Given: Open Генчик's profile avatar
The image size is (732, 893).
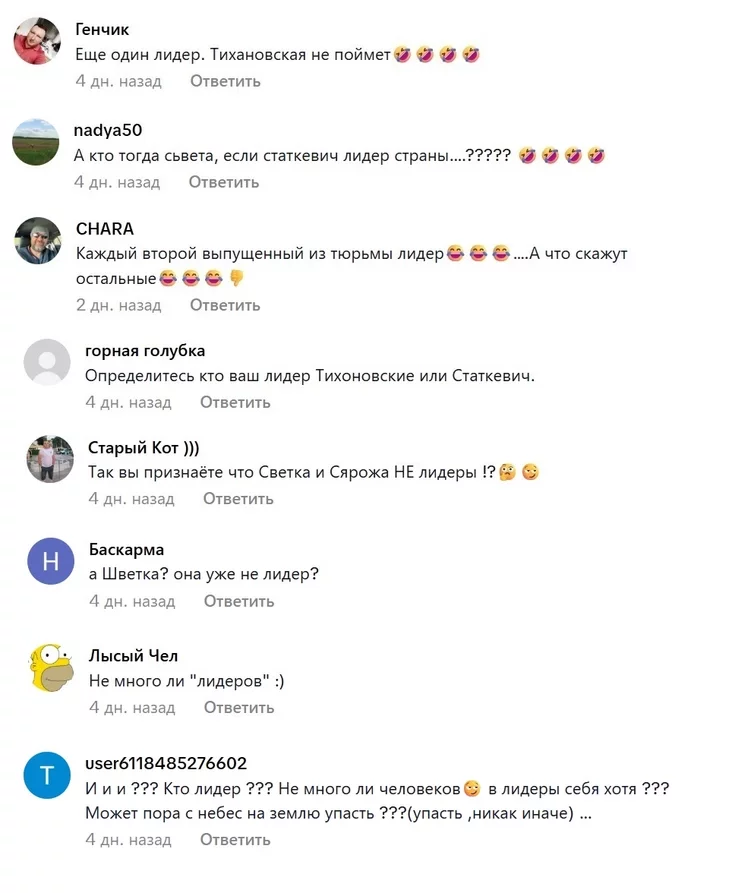Looking at the screenshot, I should point(37,40).
